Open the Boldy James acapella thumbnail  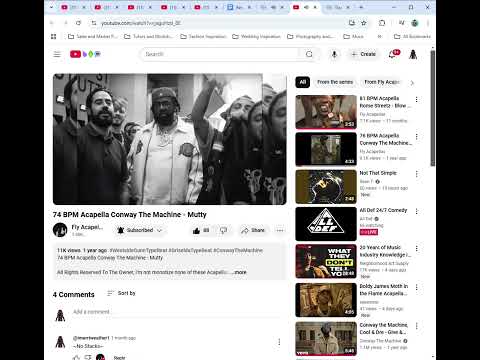click(326, 300)
